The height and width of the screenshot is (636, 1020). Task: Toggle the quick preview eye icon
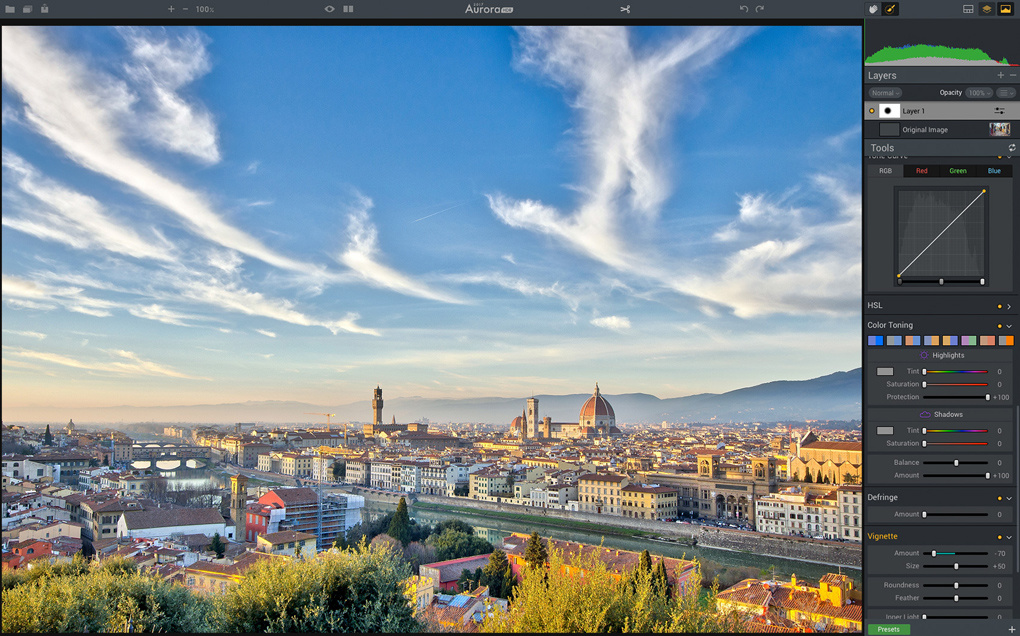click(330, 9)
